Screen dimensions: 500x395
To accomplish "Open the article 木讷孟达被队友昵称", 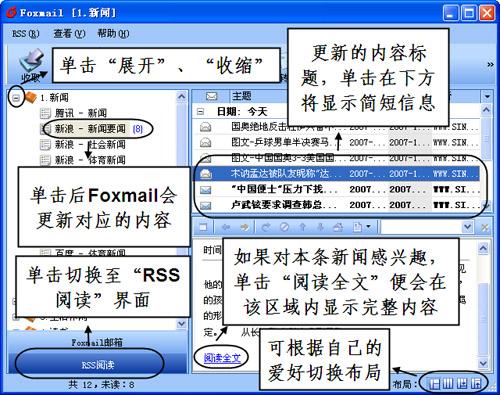I will point(284,174).
